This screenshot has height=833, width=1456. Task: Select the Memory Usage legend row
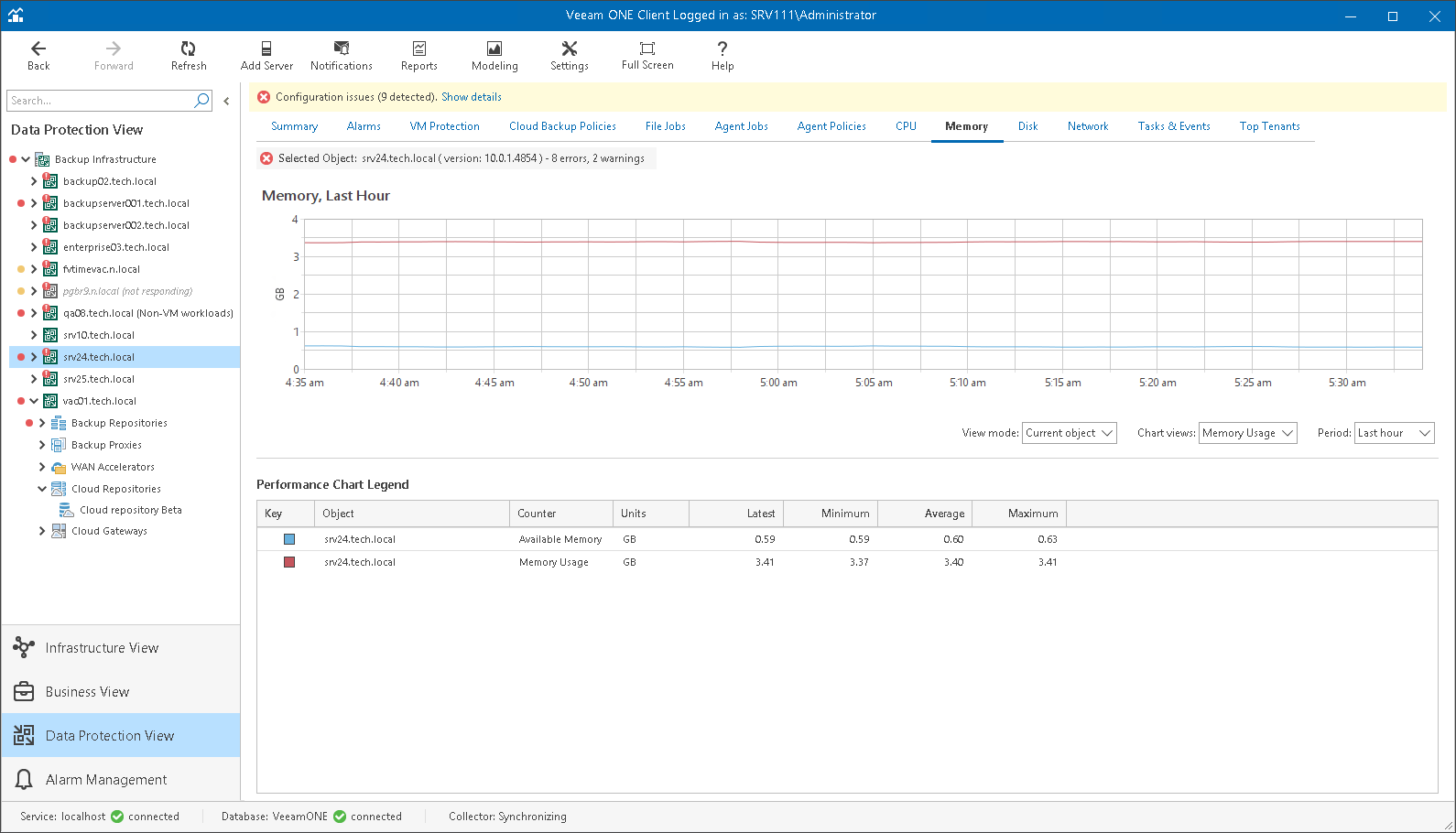[847, 562]
